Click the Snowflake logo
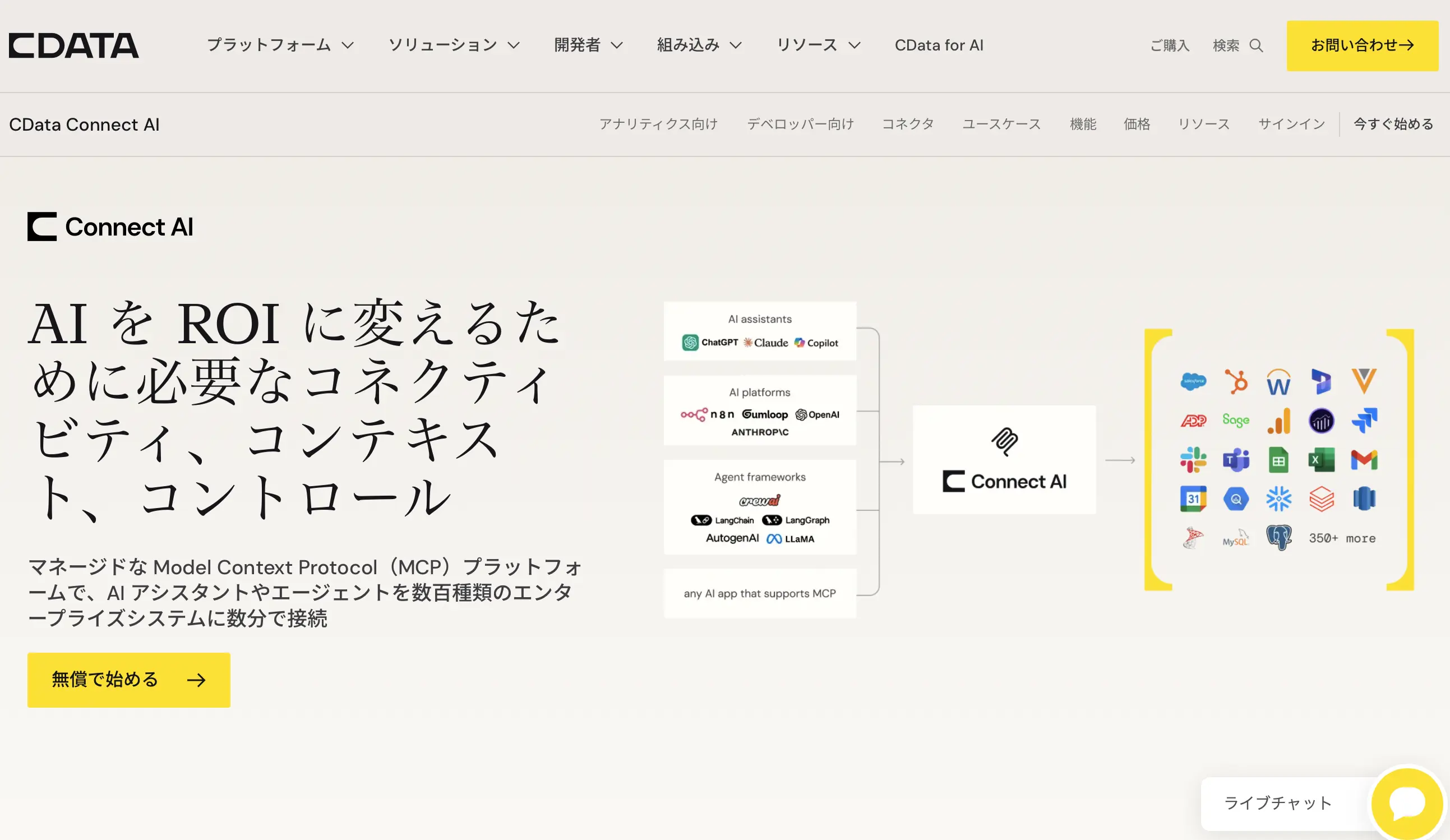The height and width of the screenshot is (840, 1450). point(1278,499)
